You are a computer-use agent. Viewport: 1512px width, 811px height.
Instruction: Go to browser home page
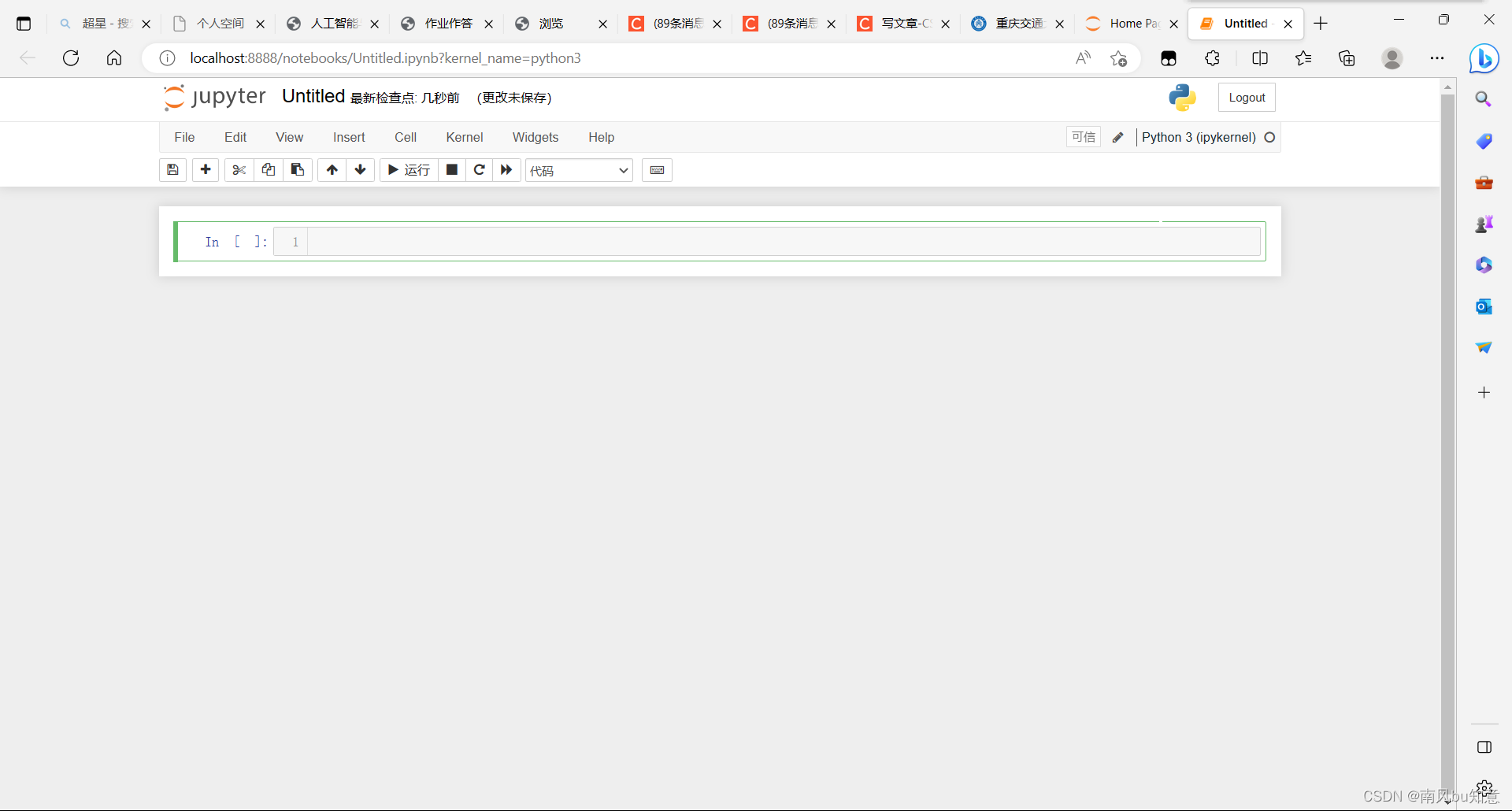pos(114,58)
